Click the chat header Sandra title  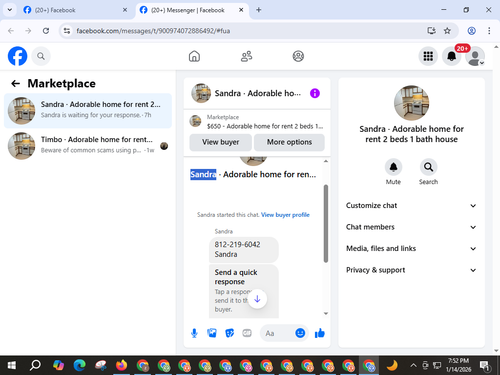(257, 93)
